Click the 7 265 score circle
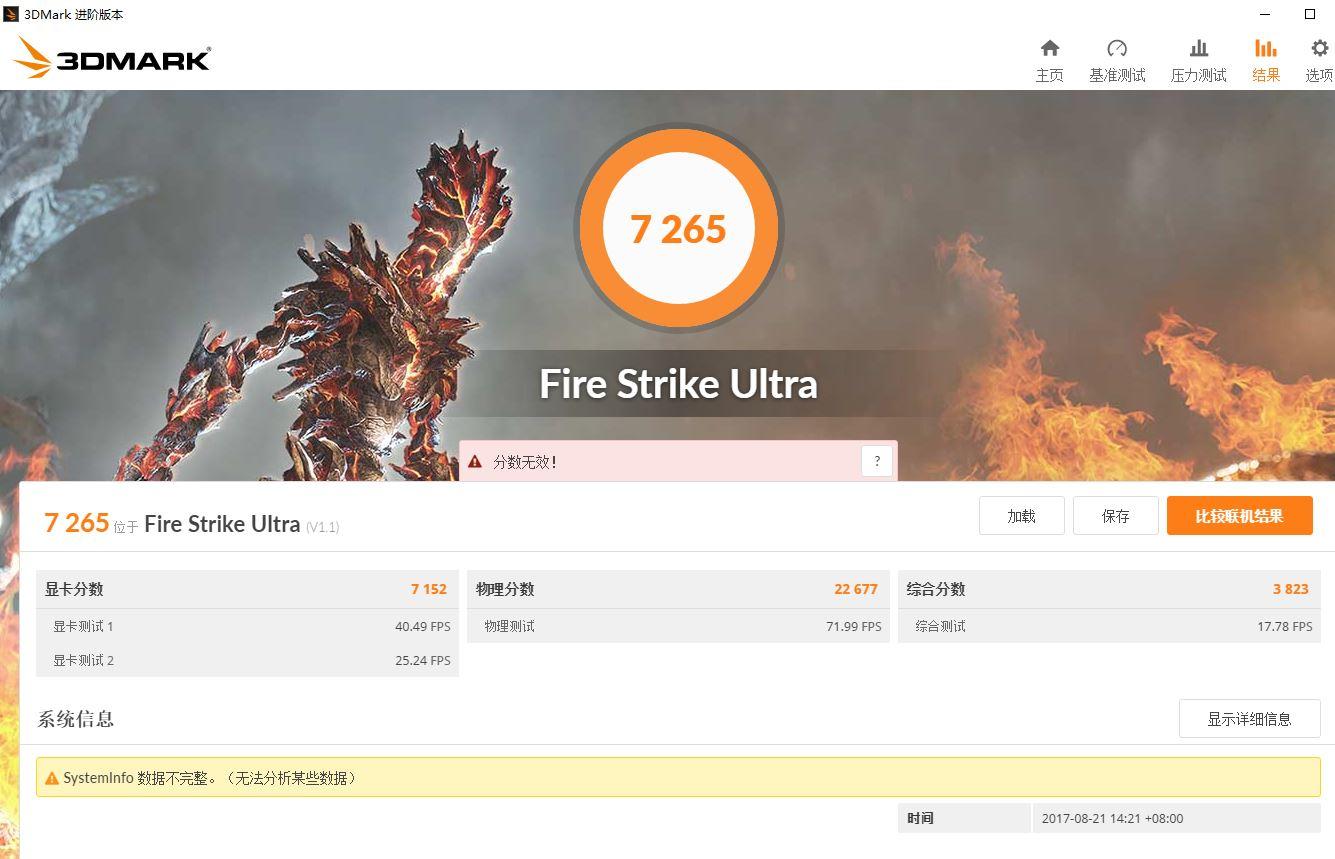This screenshot has height=859, width=1335. [x=678, y=229]
